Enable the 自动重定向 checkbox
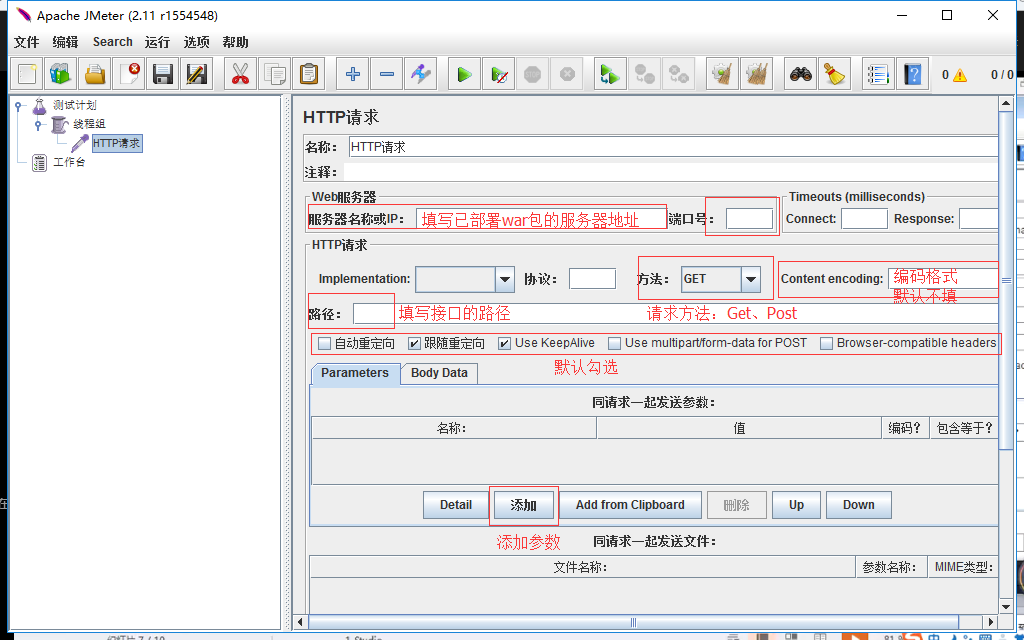1024x640 pixels. (324, 343)
